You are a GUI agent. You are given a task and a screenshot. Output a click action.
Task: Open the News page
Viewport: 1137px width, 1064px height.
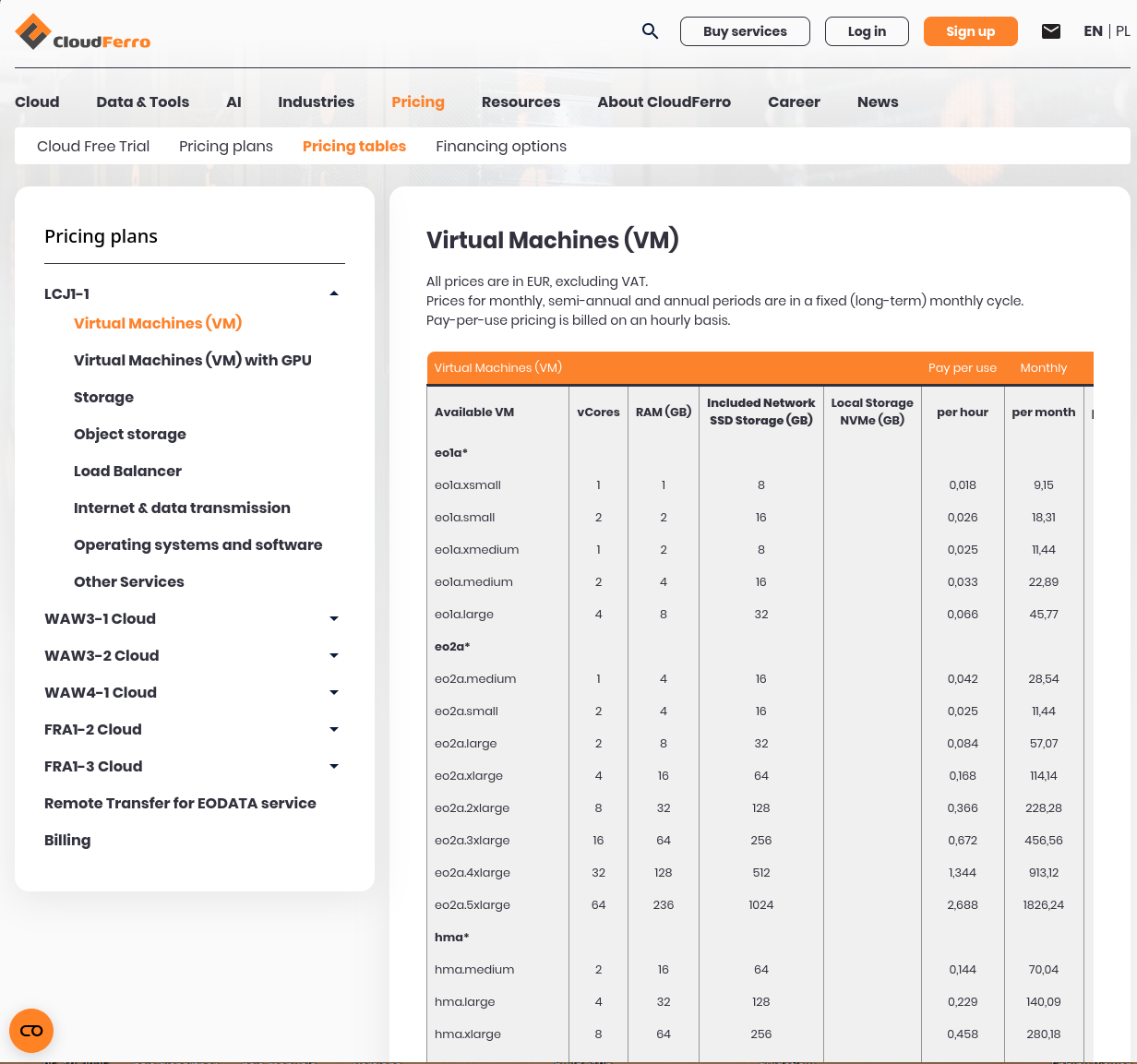[x=878, y=102]
